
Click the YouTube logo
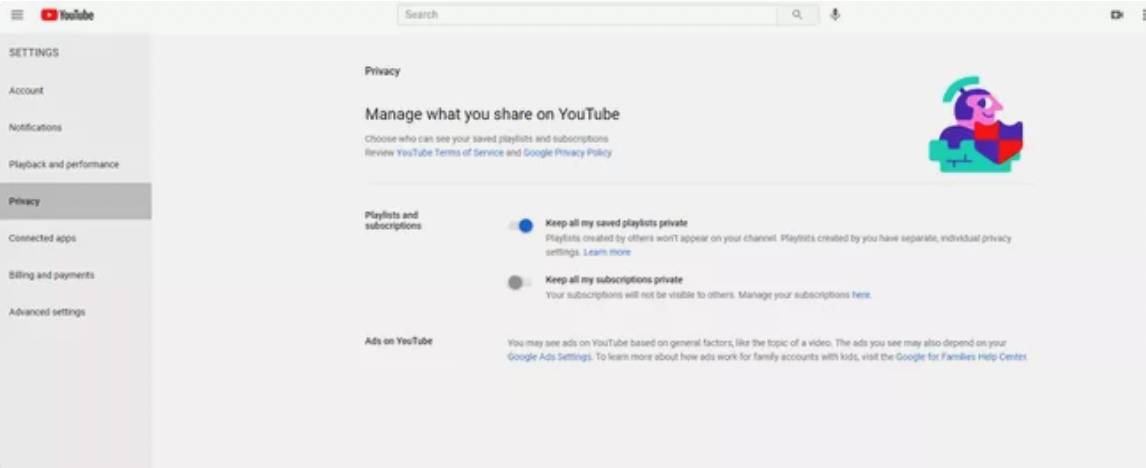click(x=67, y=15)
